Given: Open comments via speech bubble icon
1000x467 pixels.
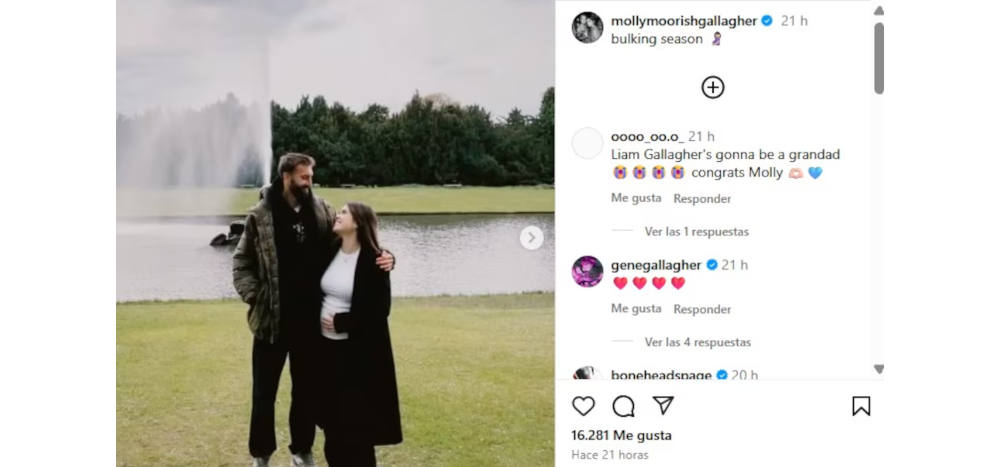Looking at the screenshot, I should (x=623, y=406).
